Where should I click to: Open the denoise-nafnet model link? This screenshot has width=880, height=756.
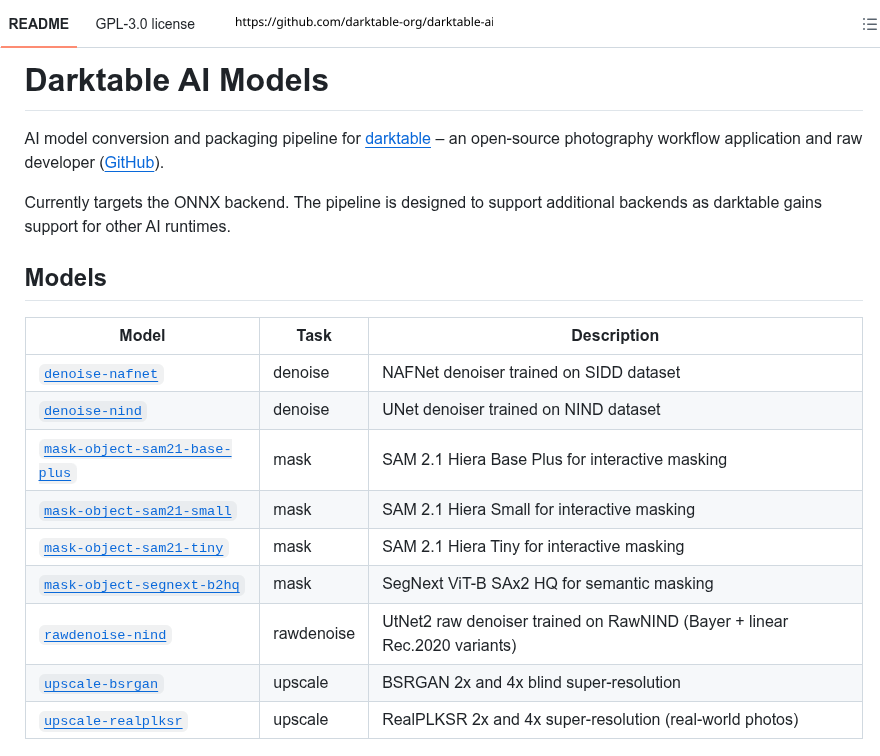(x=100, y=374)
